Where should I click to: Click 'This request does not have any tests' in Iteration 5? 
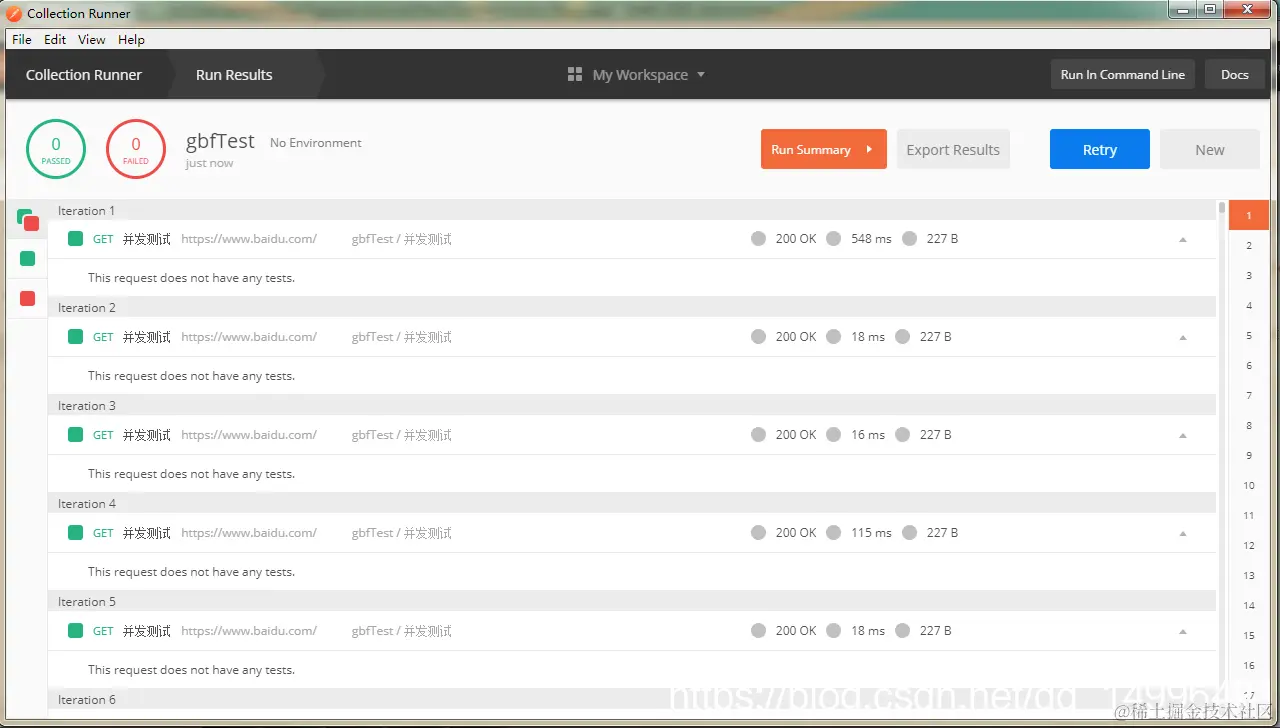pos(191,670)
